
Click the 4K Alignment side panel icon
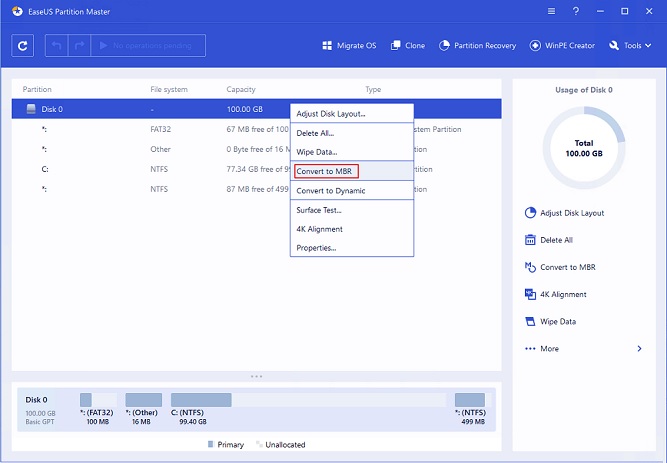(x=530, y=294)
